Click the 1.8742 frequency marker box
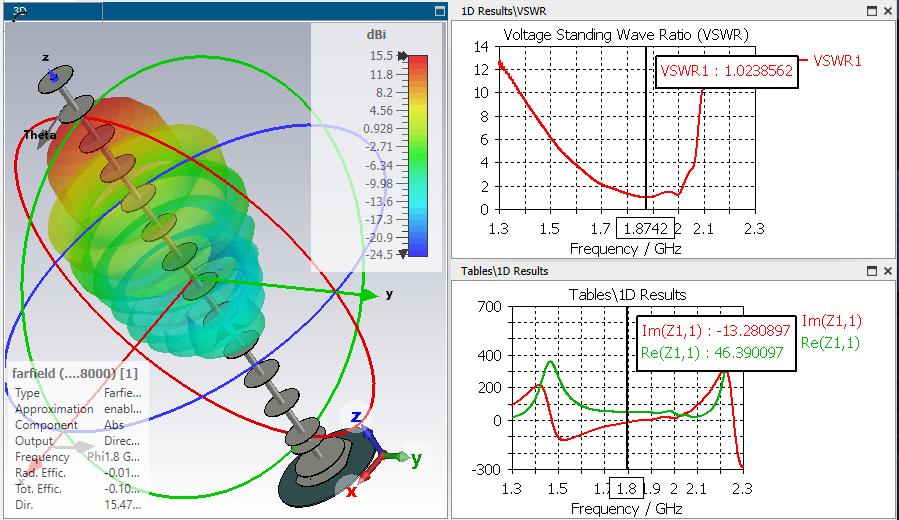 [x=645, y=229]
